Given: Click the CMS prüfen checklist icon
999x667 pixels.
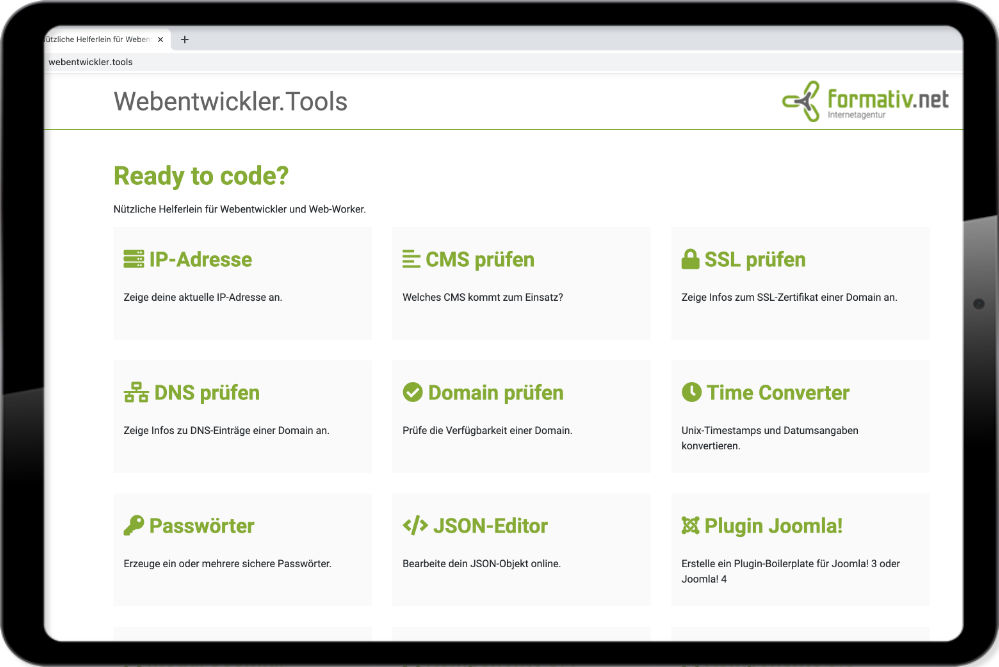Looking at the screenshot, I should pos(411,258).
